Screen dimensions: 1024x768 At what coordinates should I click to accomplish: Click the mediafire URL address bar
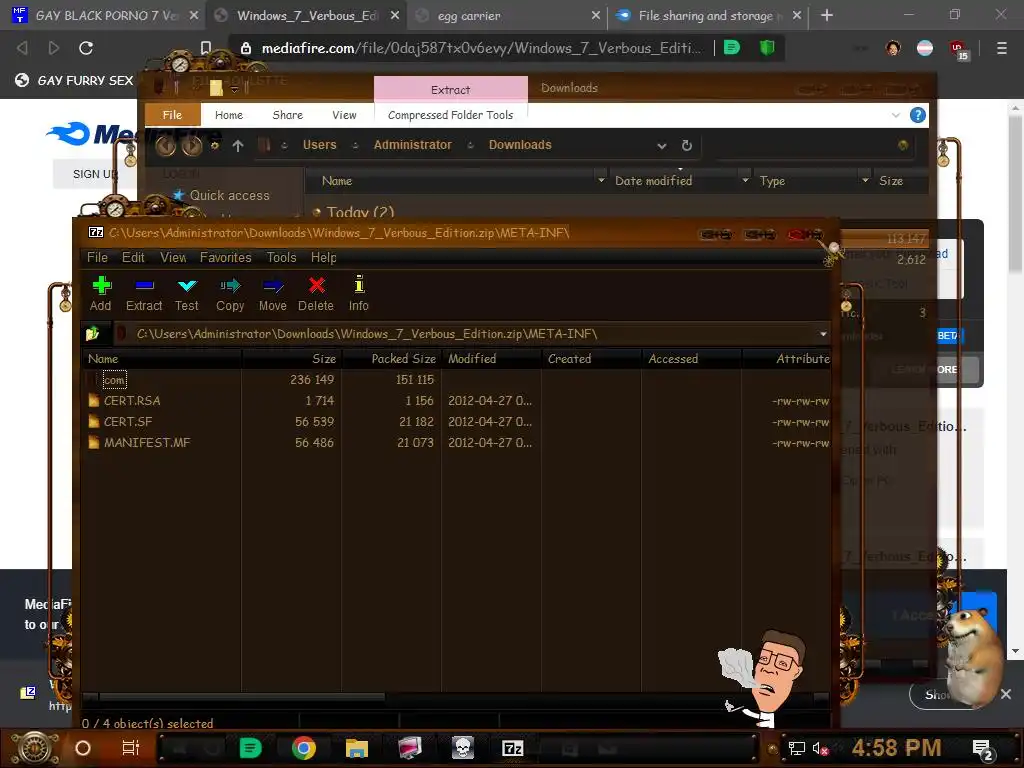click(x=482, y=48)
